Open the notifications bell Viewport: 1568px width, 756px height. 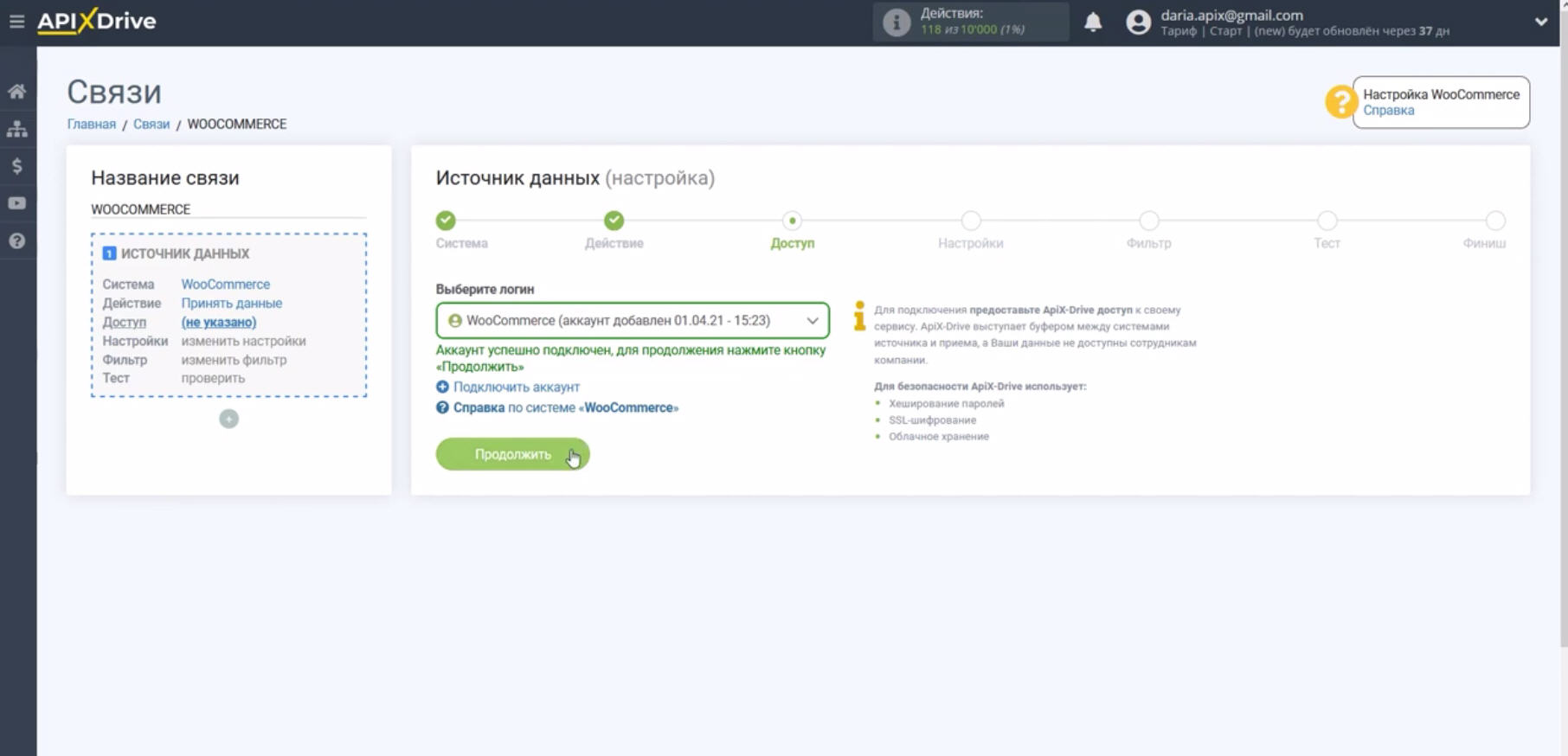point(1093,22)
